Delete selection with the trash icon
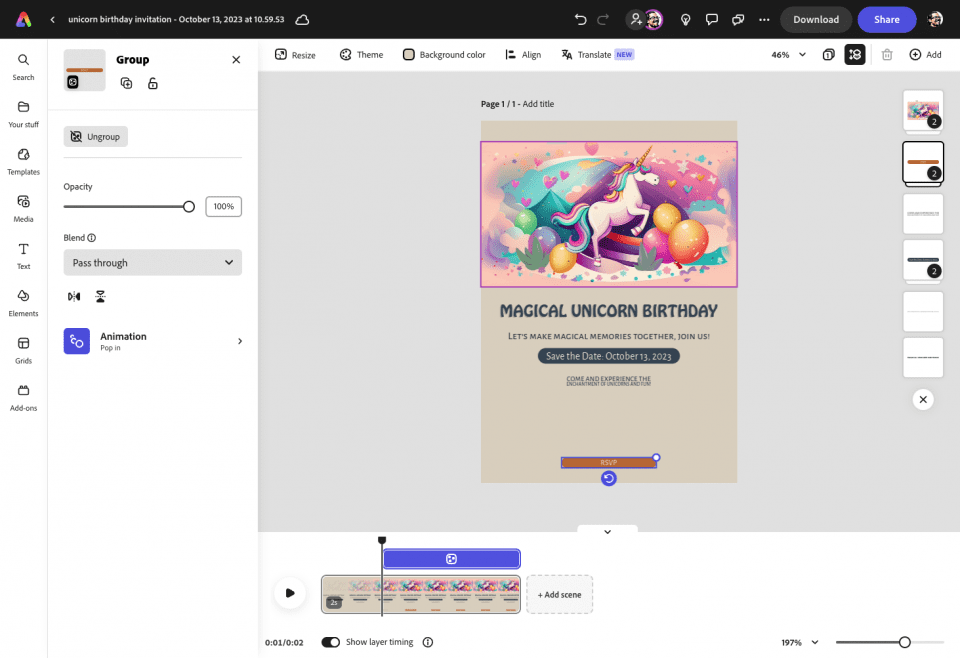 tap(887, 55)
